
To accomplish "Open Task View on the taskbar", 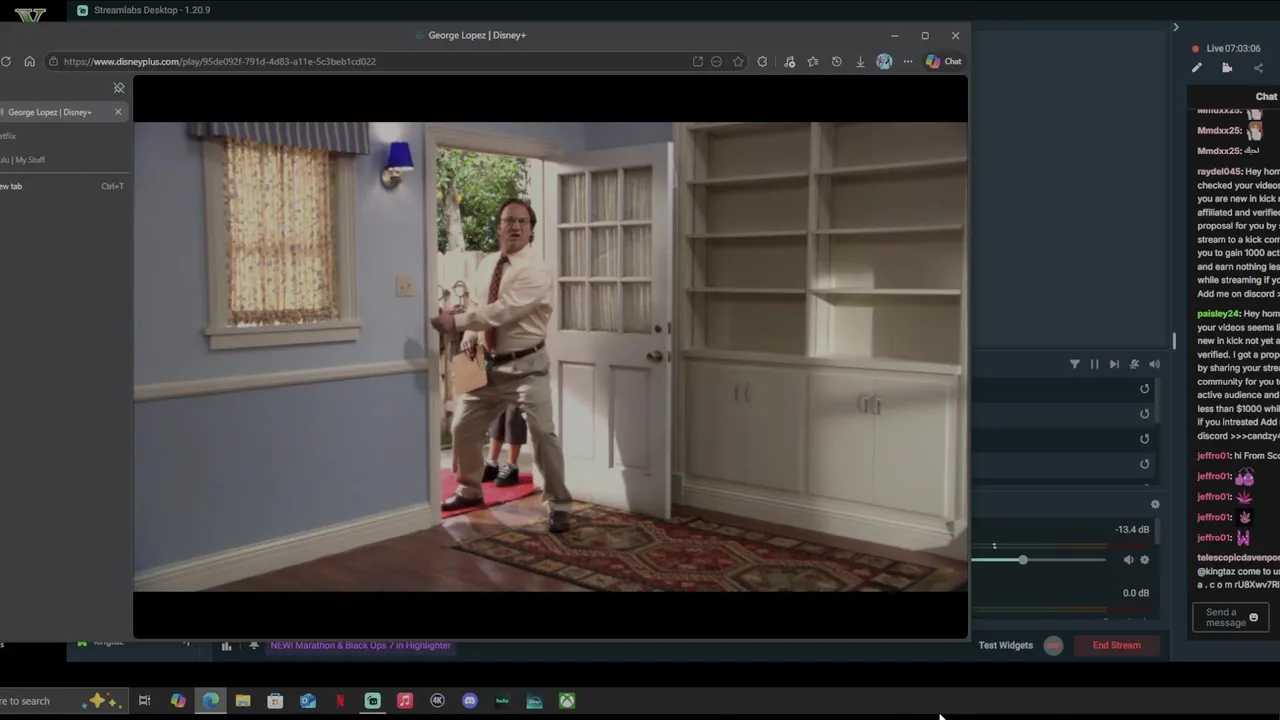I will click(x=144, y=701).
